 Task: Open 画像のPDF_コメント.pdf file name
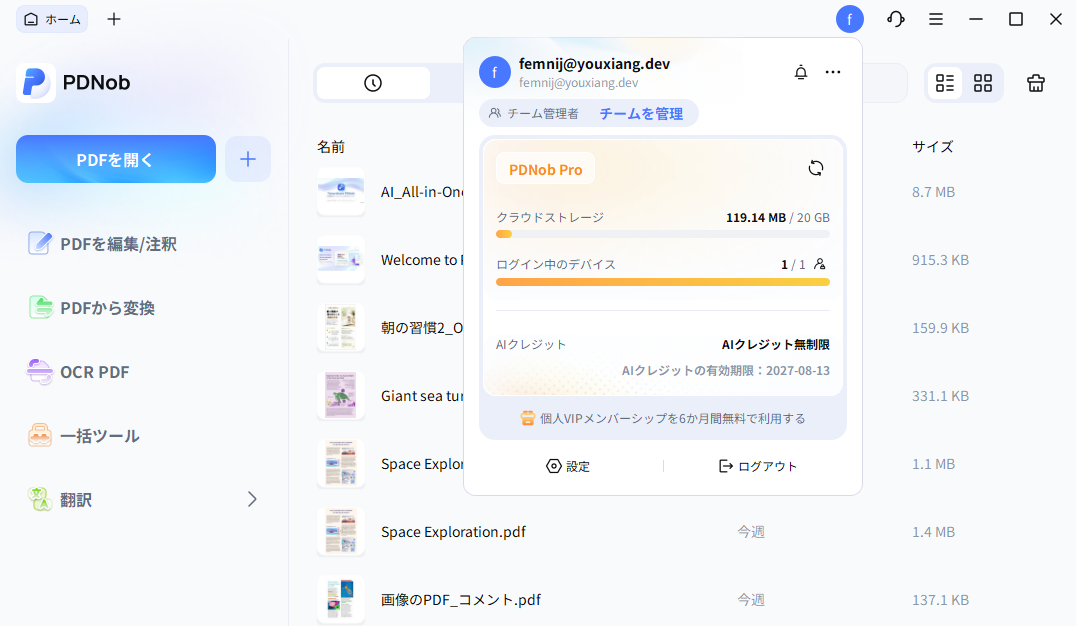point(461,600)
